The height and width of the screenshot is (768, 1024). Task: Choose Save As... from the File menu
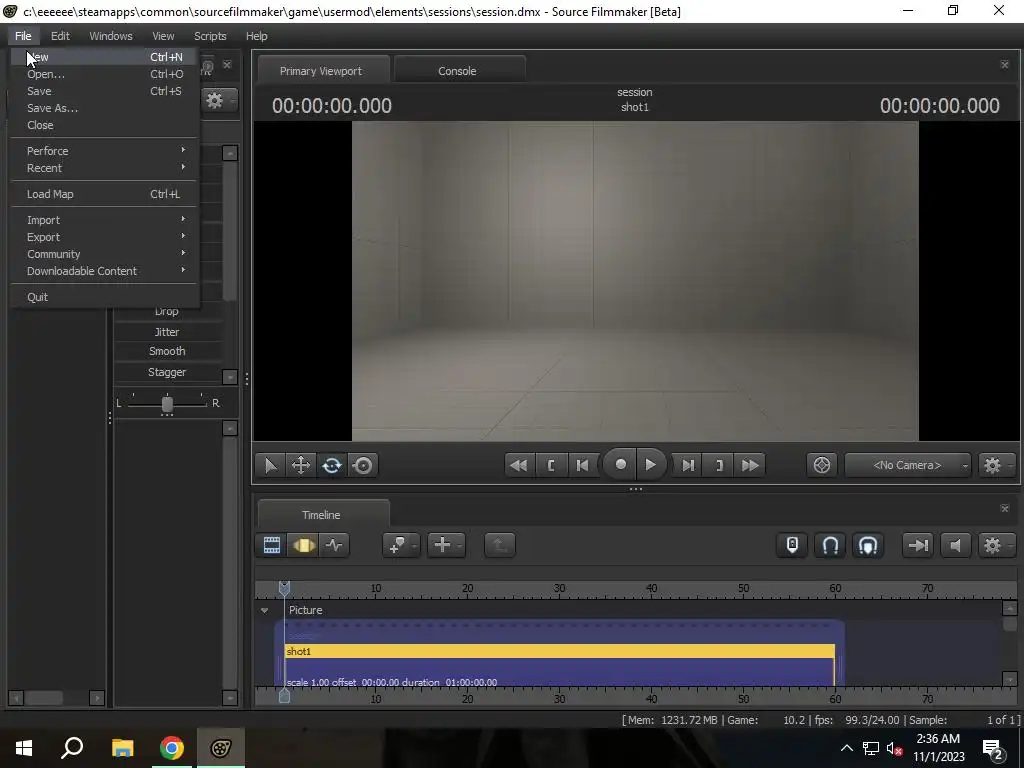(x=104, y=108)
